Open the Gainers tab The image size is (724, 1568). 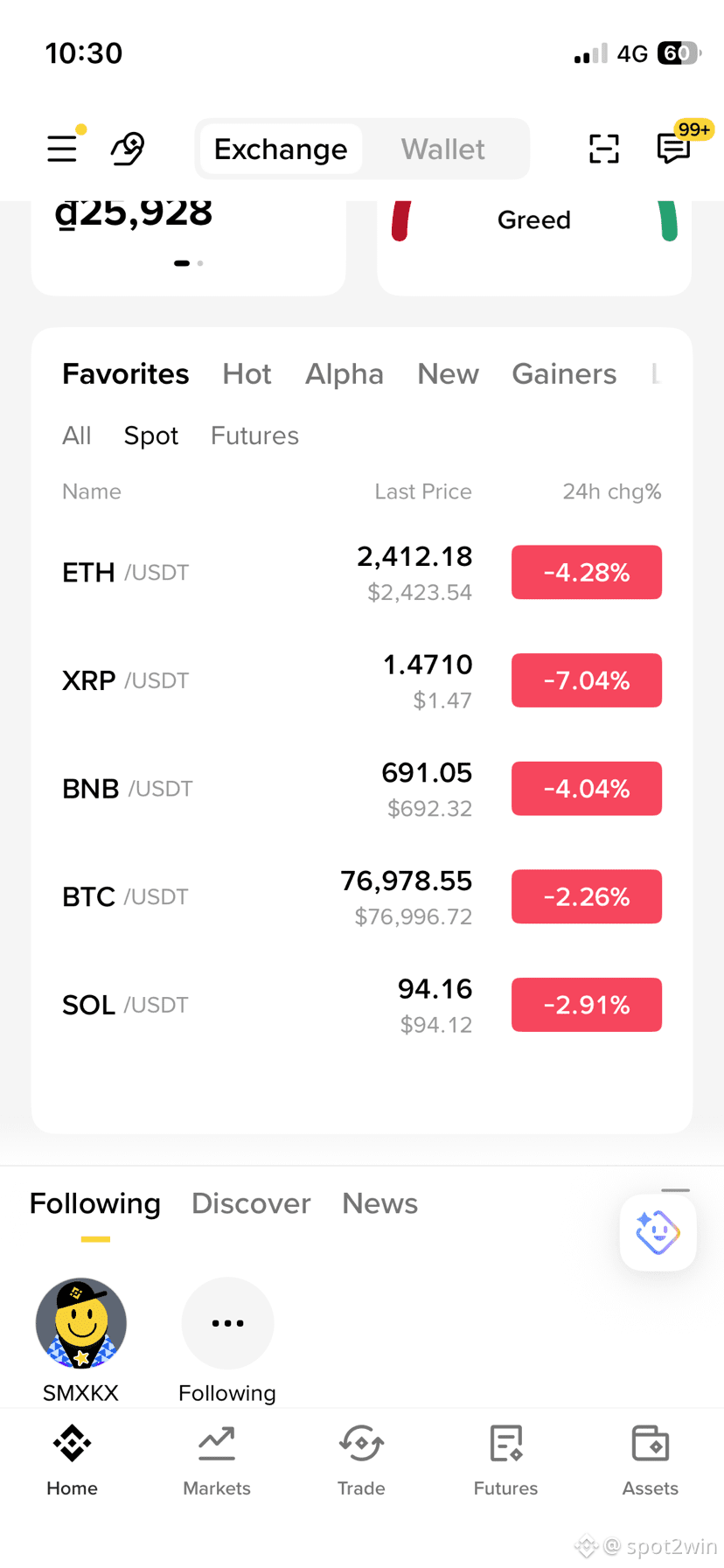click(564, 374)
